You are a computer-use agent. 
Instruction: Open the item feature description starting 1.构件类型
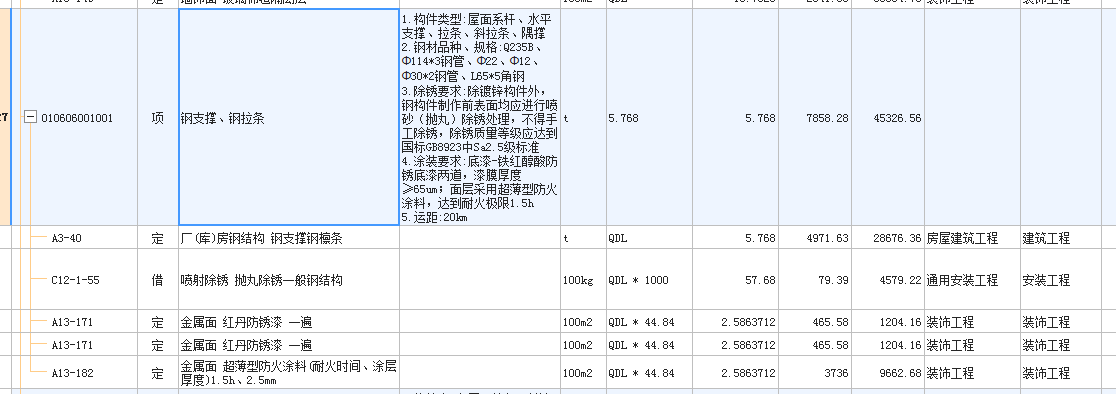(480, 117)
